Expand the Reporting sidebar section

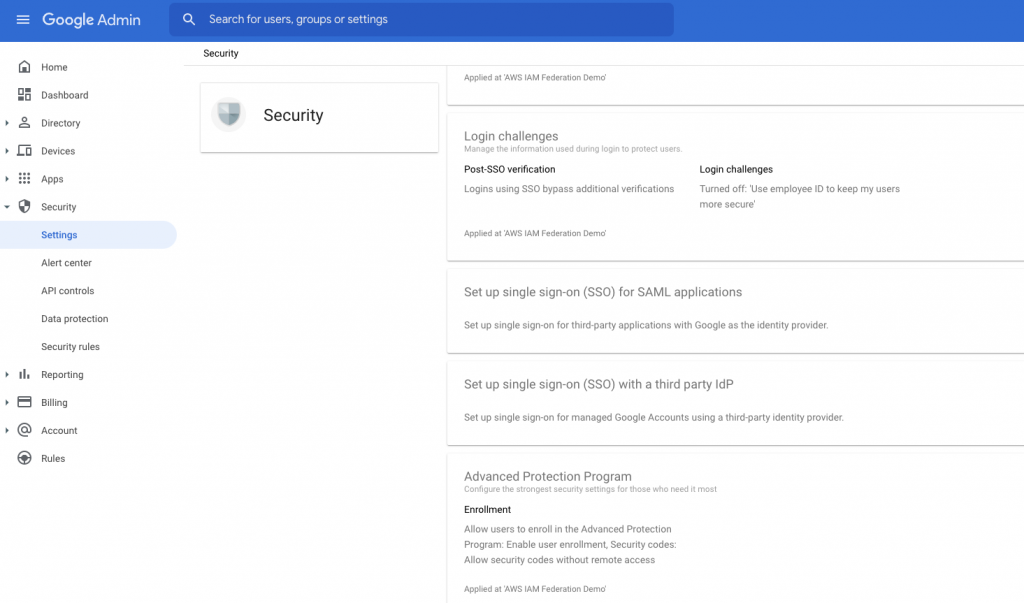click(8, 374)
